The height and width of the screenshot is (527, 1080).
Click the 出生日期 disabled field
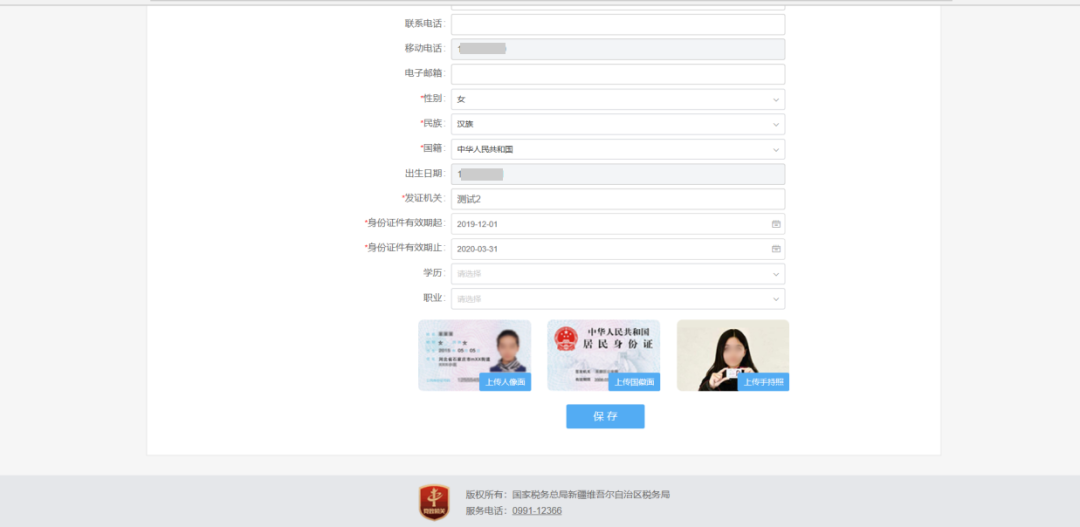pyautogui.click(x=618, y=174)
